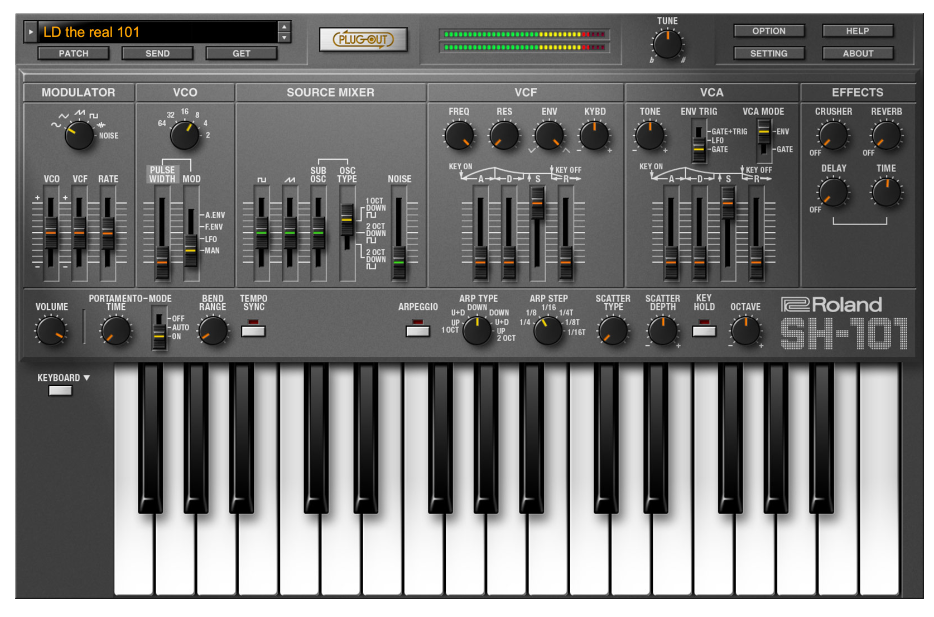Click the VCF decay (D) slider handle
This screenshot has height=617, width=934.
(509, 262)
